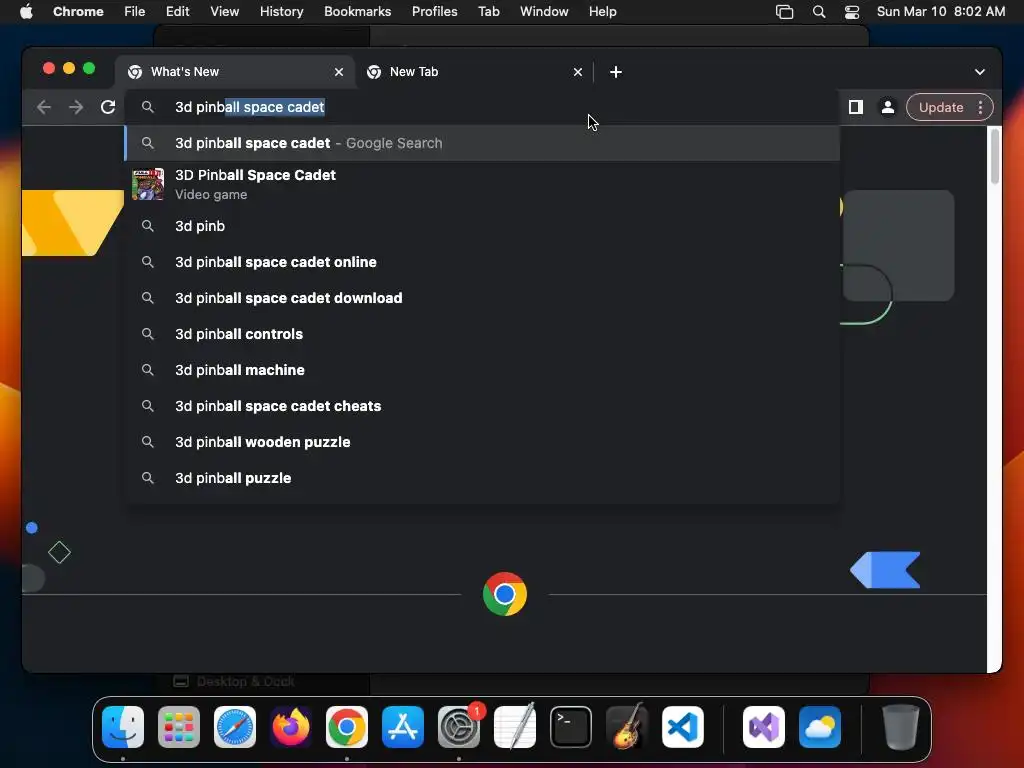Select '3d pinball space cadet cheats' suggestion
Viewport: 1024px width, 768px height.
[x=482, y=406]
